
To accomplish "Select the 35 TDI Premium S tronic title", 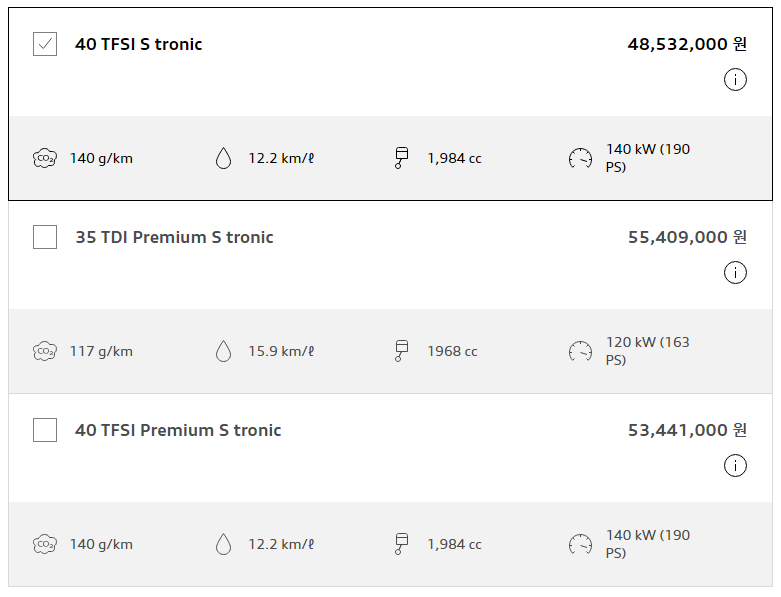I will point(174,237).
